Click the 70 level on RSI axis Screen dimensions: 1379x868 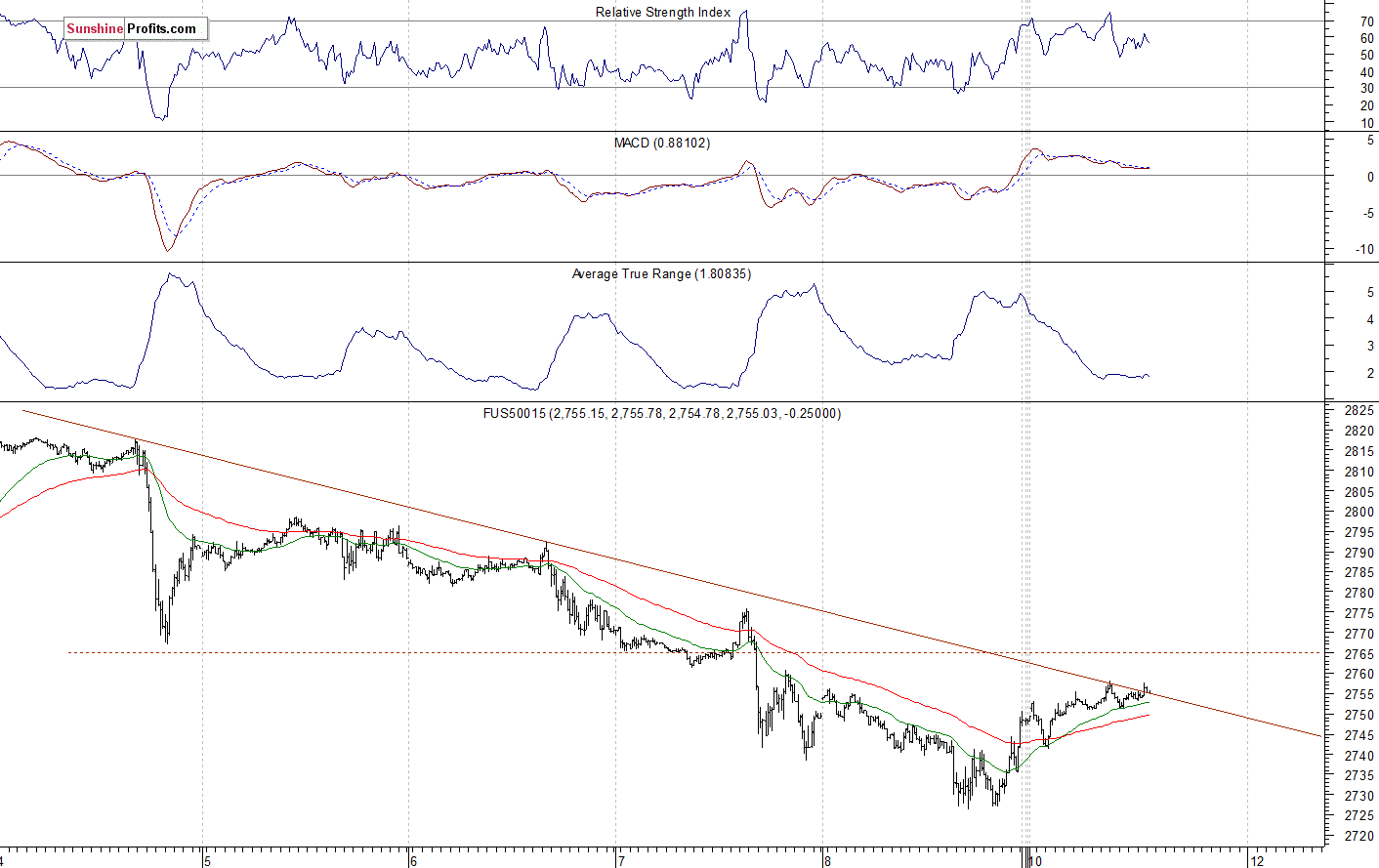1366,21
